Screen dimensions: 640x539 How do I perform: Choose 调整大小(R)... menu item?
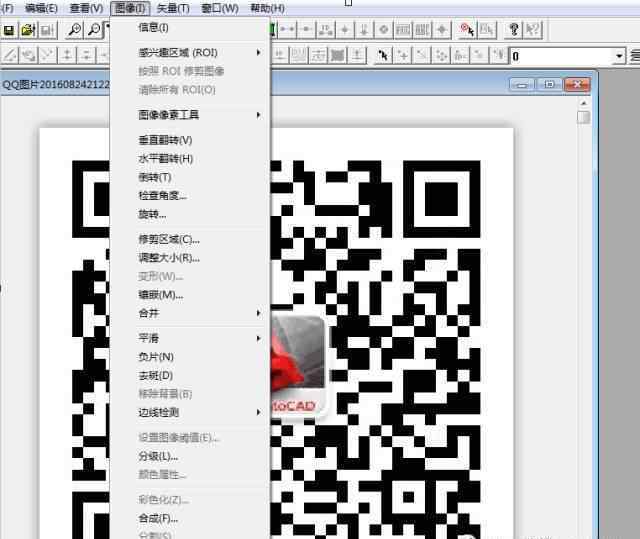point(189,258)
